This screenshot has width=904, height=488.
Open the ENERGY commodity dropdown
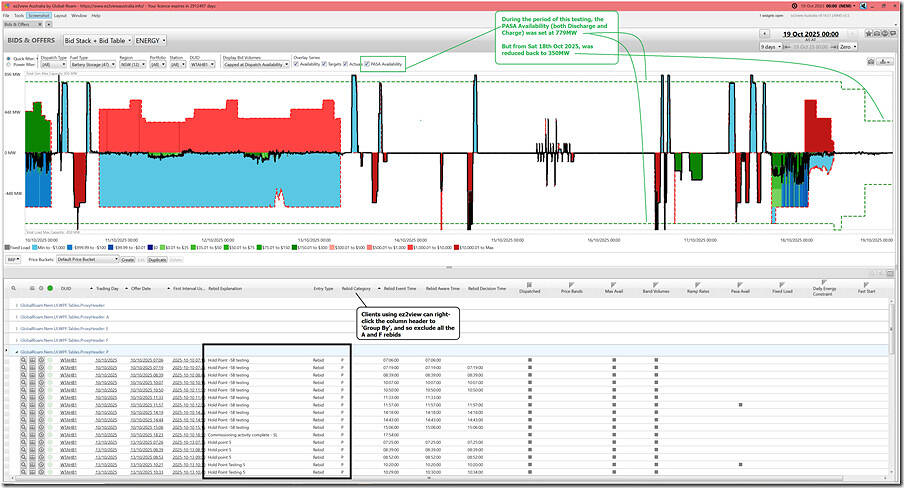pos(150,40)
